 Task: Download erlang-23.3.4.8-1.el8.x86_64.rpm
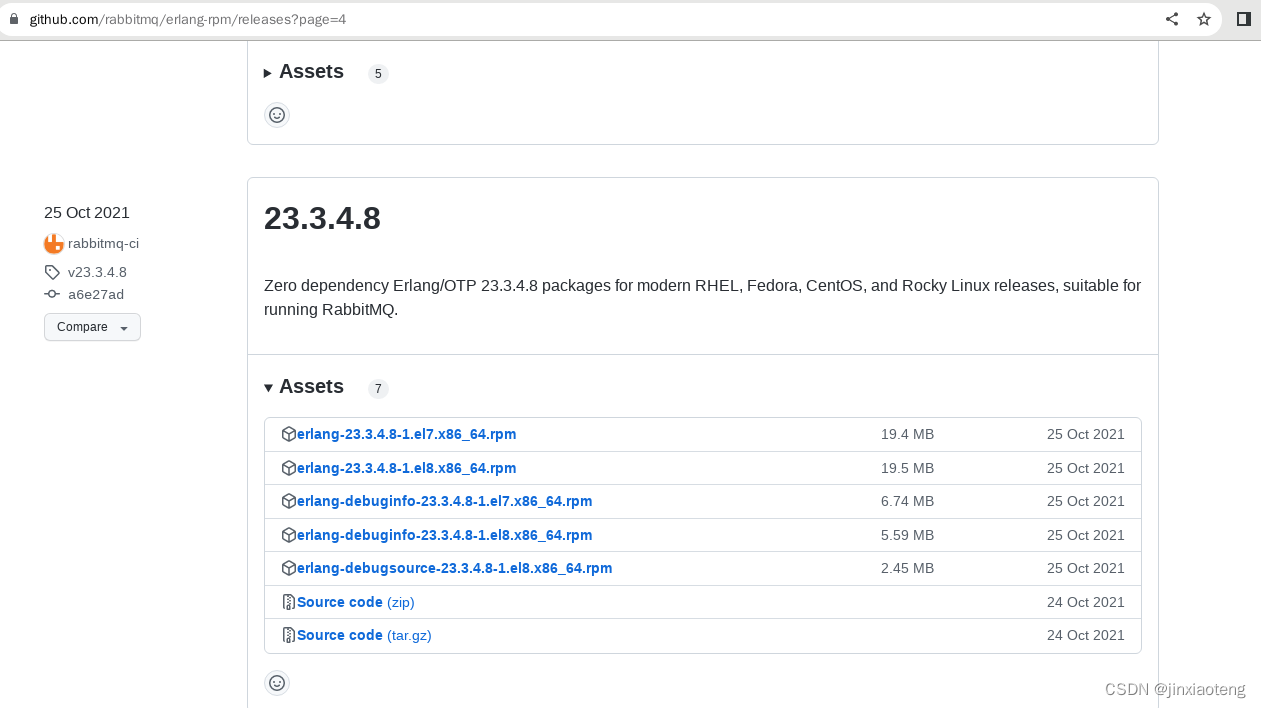click(x=407, y=468)
